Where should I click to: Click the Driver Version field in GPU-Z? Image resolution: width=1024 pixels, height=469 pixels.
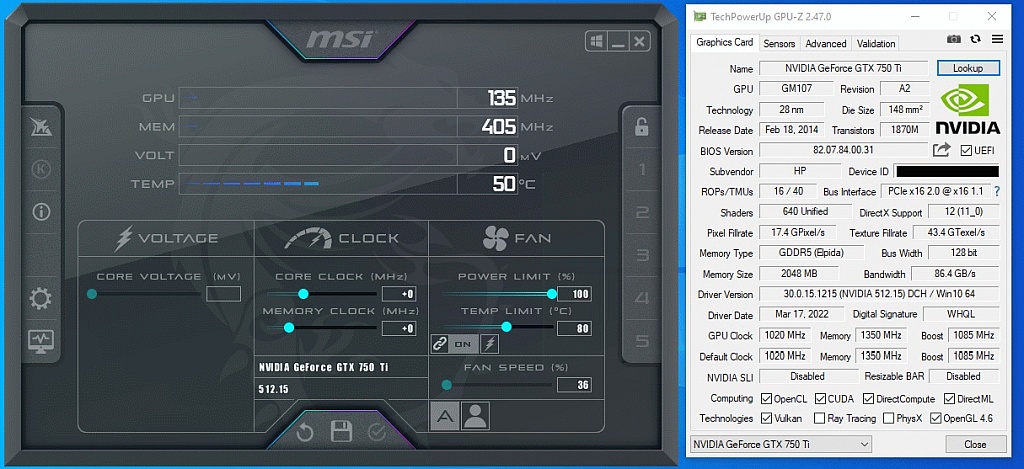[x=879, y=294]
